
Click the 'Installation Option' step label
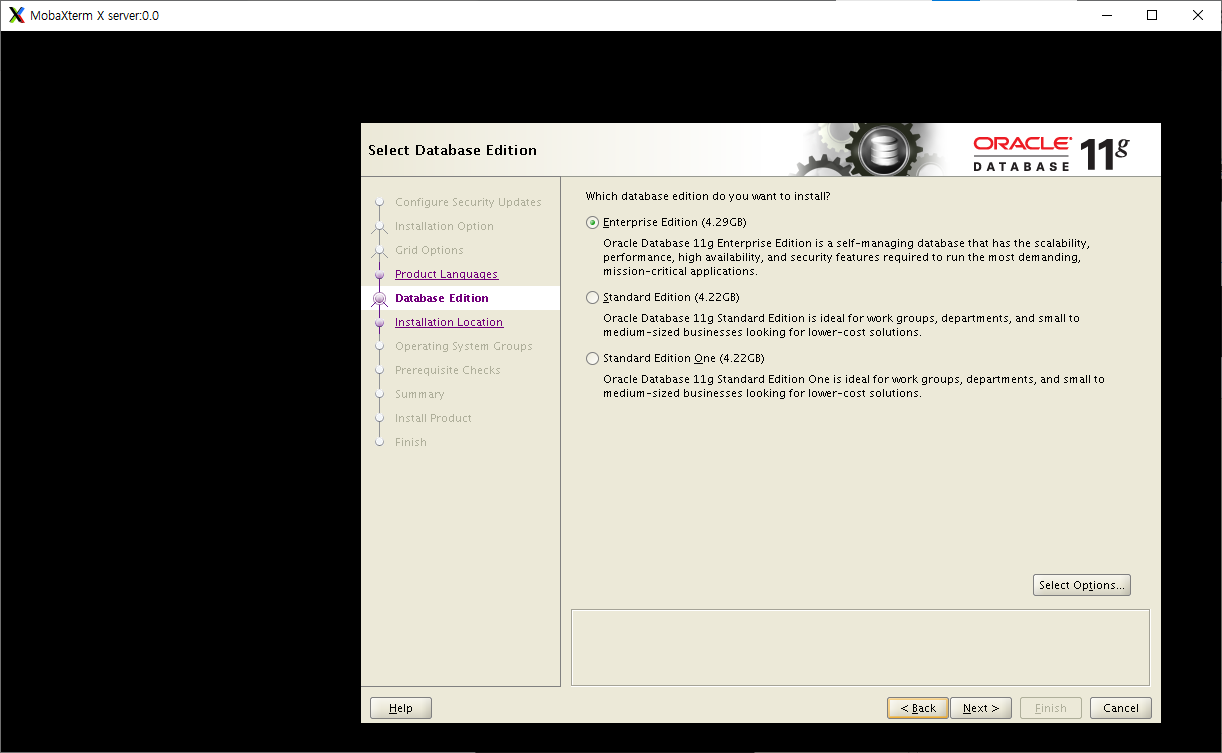pos(444,226)
